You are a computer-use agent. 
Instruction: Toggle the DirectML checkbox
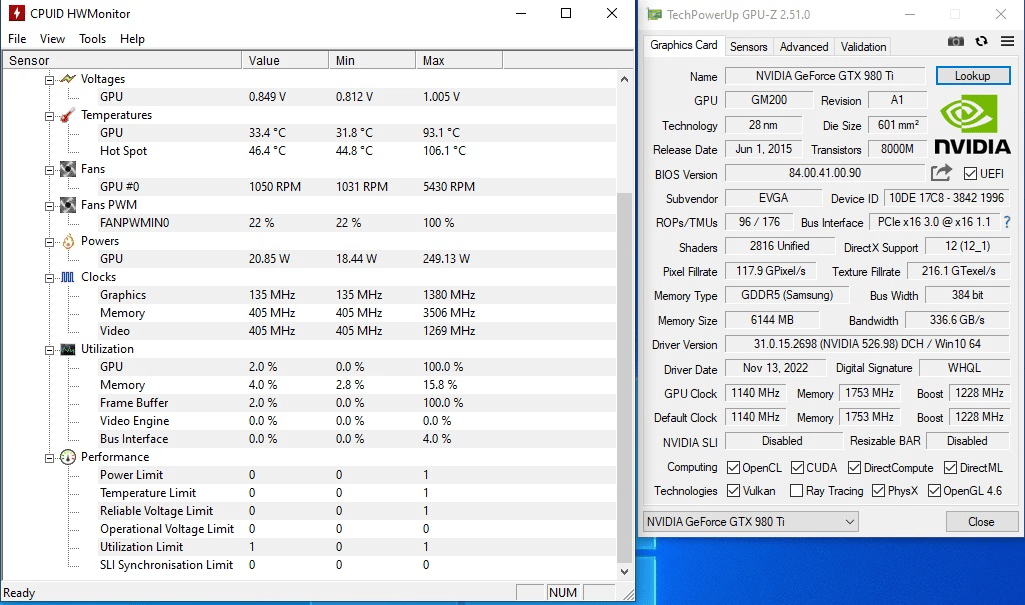tap(950, 468)
